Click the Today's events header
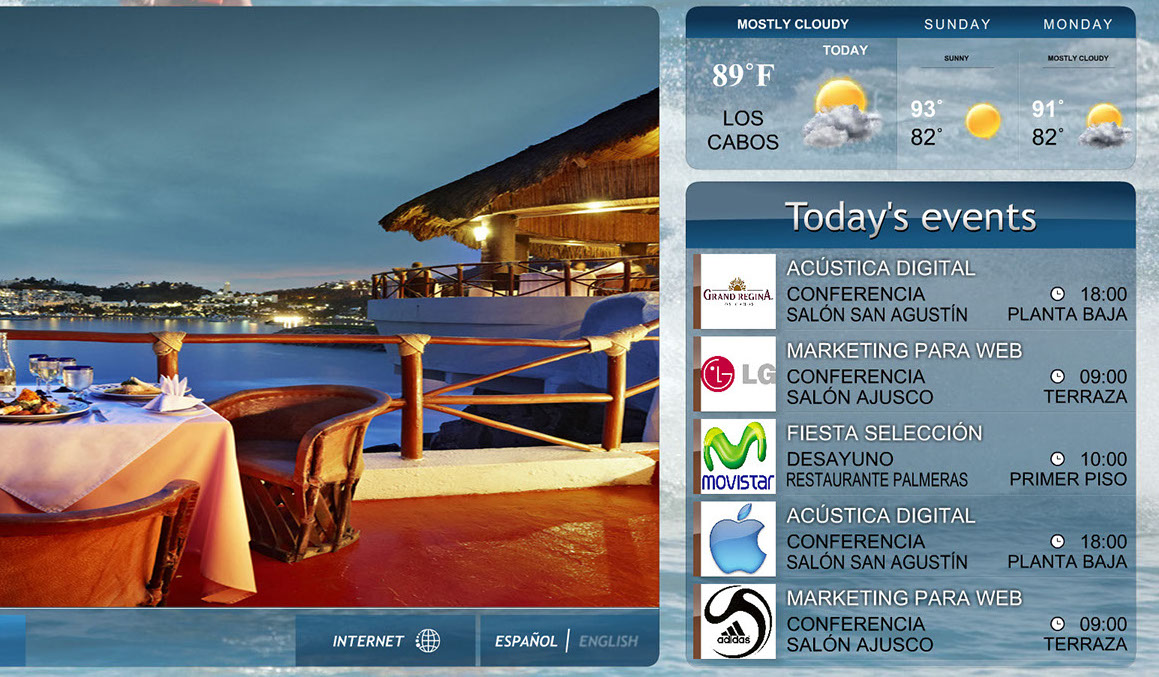The width and height of the screenshot is (1159, 677). pos(910,216)
